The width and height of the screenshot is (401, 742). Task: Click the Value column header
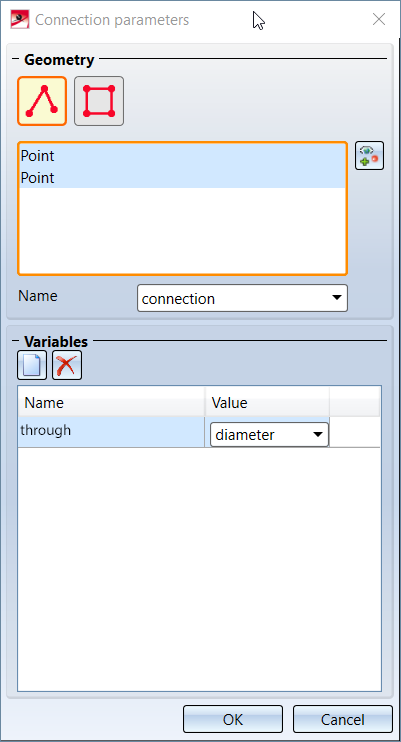pyautogui.click(x=267, y=403)
